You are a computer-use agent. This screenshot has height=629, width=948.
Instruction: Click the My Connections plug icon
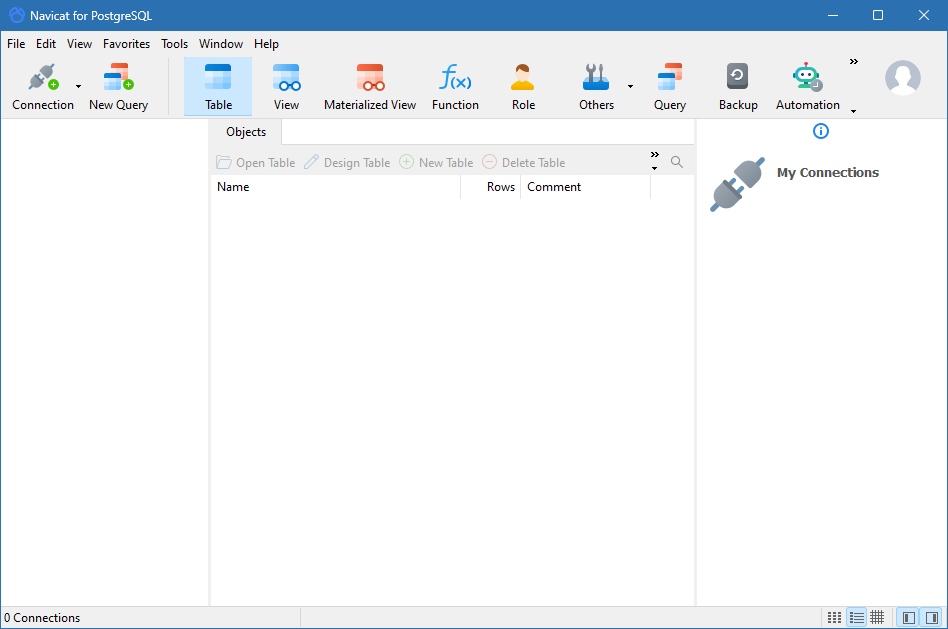[738, 184]
